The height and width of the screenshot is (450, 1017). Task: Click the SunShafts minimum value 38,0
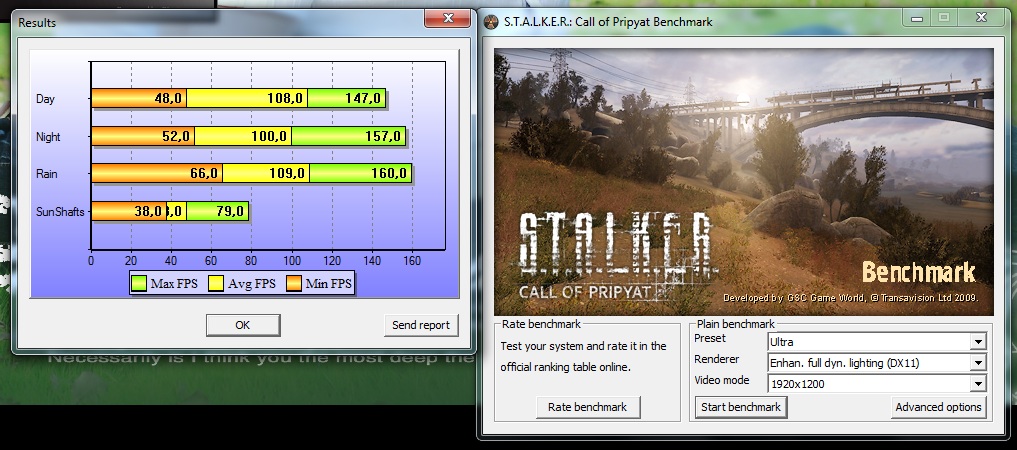point(149,211)
